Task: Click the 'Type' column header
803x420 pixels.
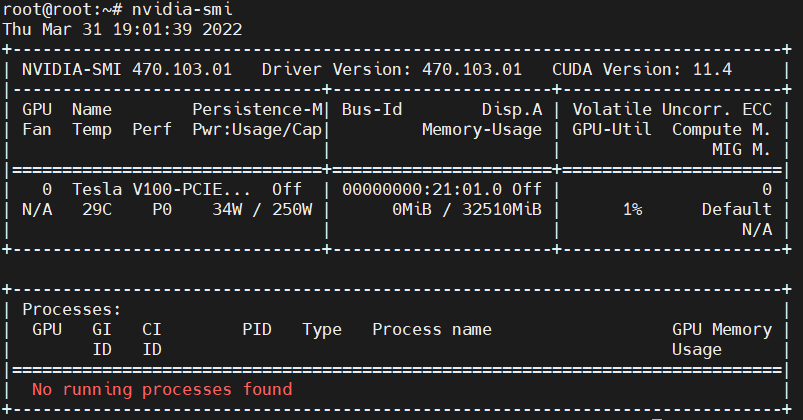Action: pos(322,330)
